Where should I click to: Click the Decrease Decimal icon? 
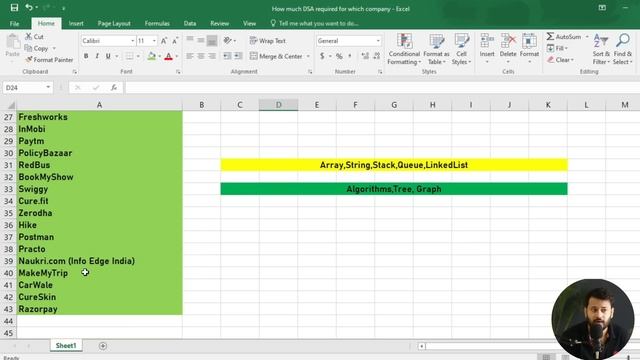377,56
